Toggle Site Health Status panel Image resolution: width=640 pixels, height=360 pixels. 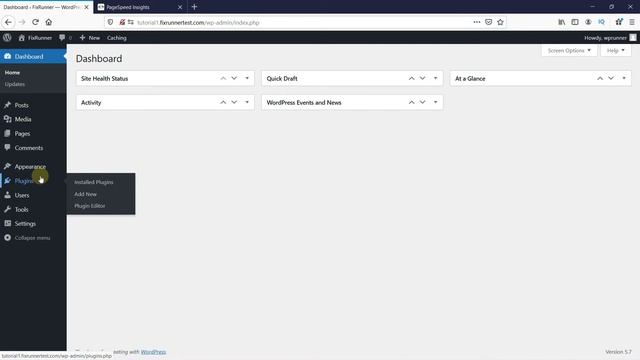247,78
